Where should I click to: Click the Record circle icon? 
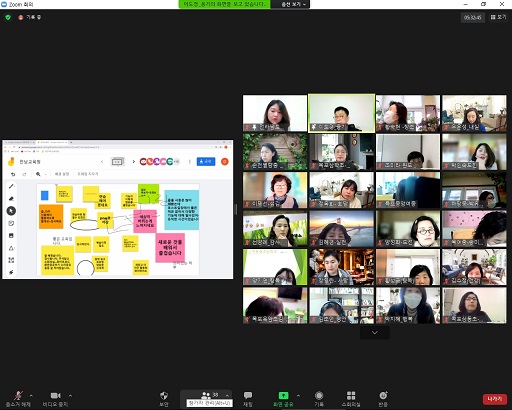click(x=319, y=395)
